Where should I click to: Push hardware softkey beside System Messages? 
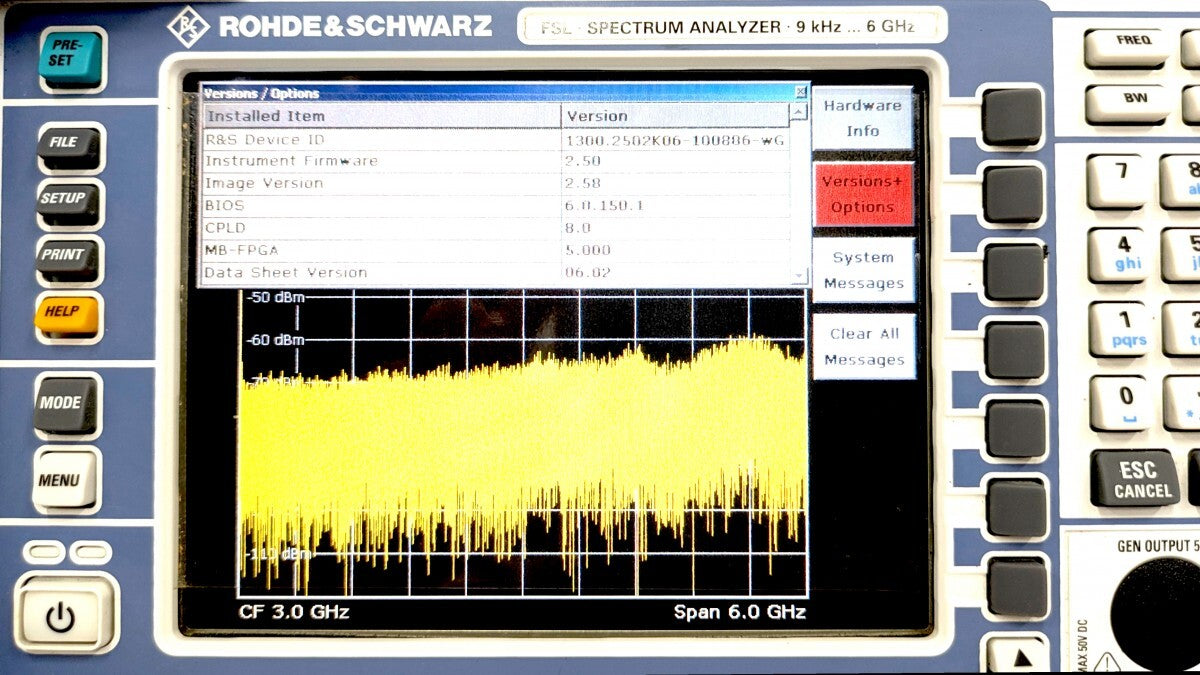[1013, 272]
